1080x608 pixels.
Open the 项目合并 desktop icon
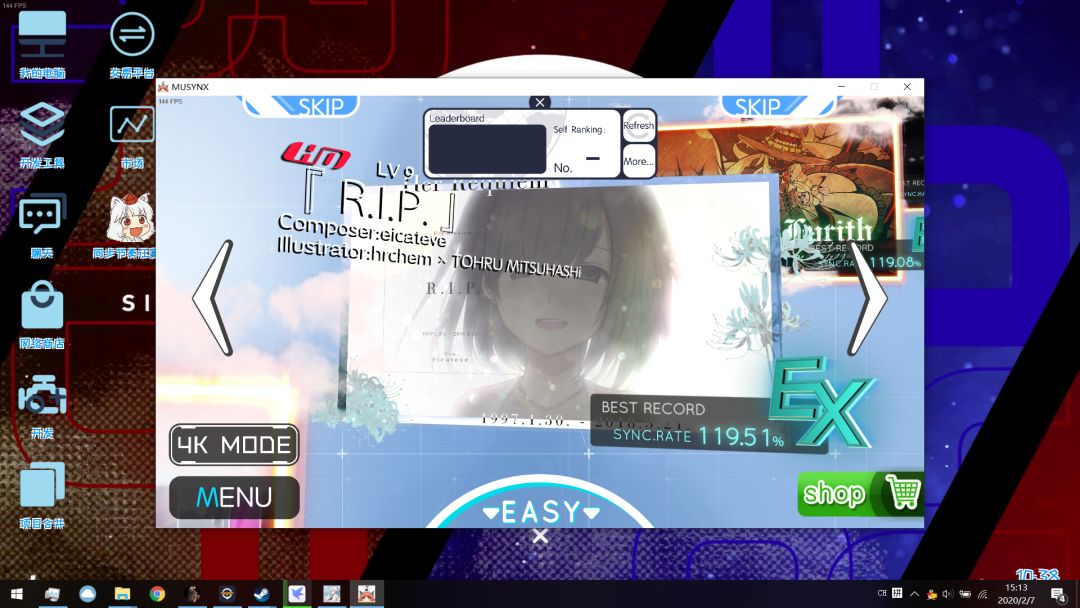pos(42,496)
